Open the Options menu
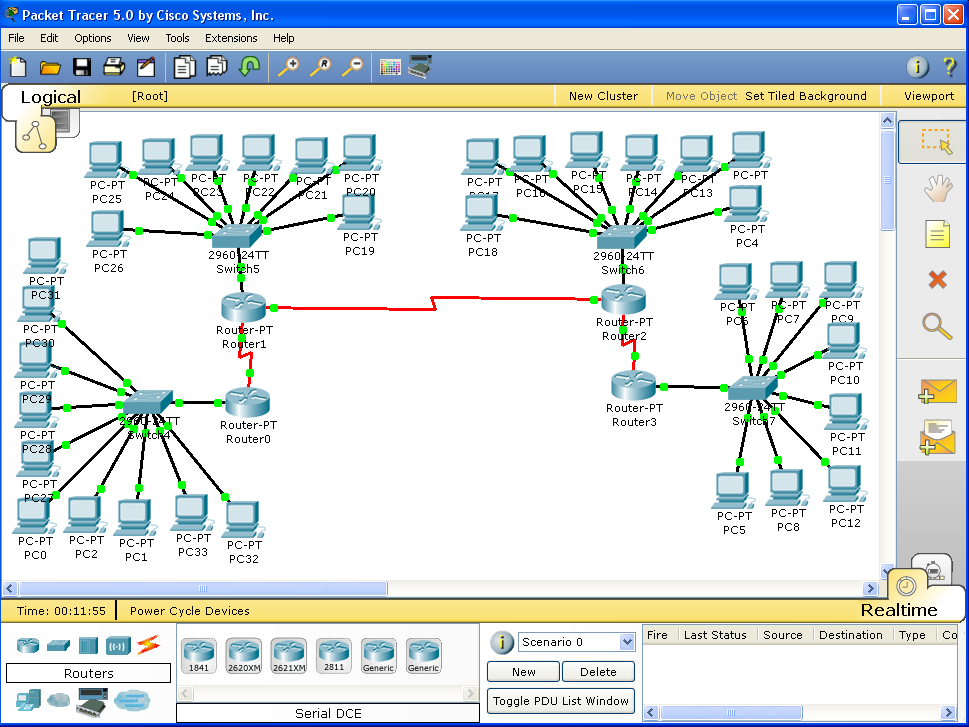Viewport: 969px width, 727px height. pyautogui.click(x=92, y=38)
